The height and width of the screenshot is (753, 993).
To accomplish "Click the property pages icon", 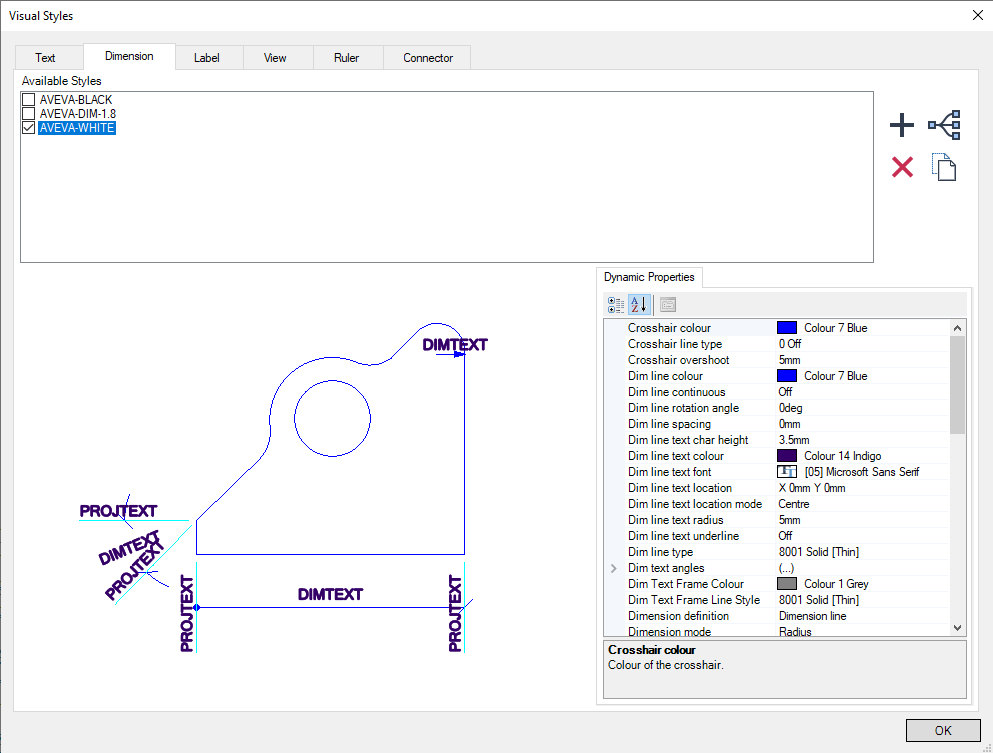I will point(667,305).
